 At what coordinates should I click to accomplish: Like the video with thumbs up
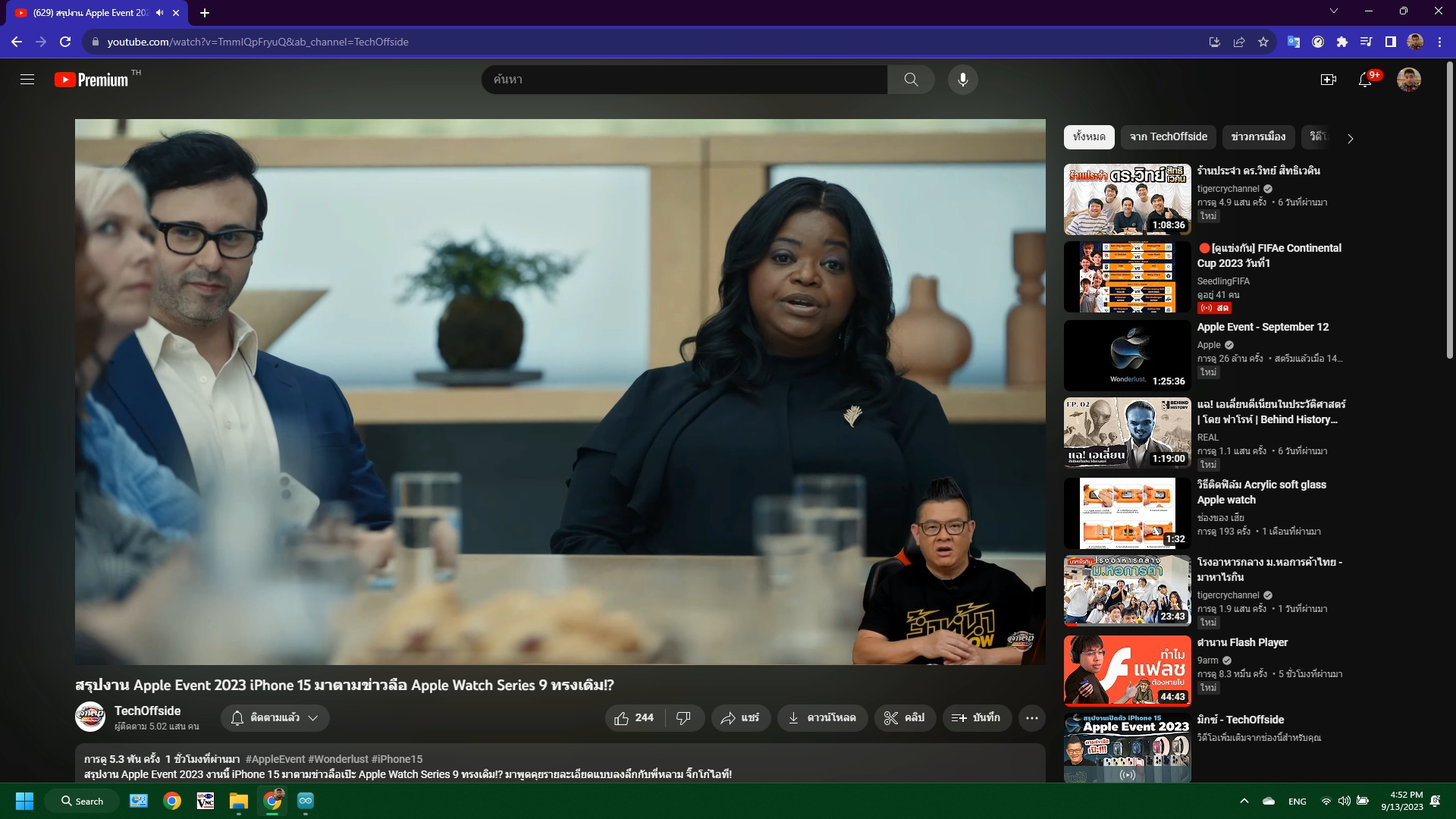tap(634, 718)
